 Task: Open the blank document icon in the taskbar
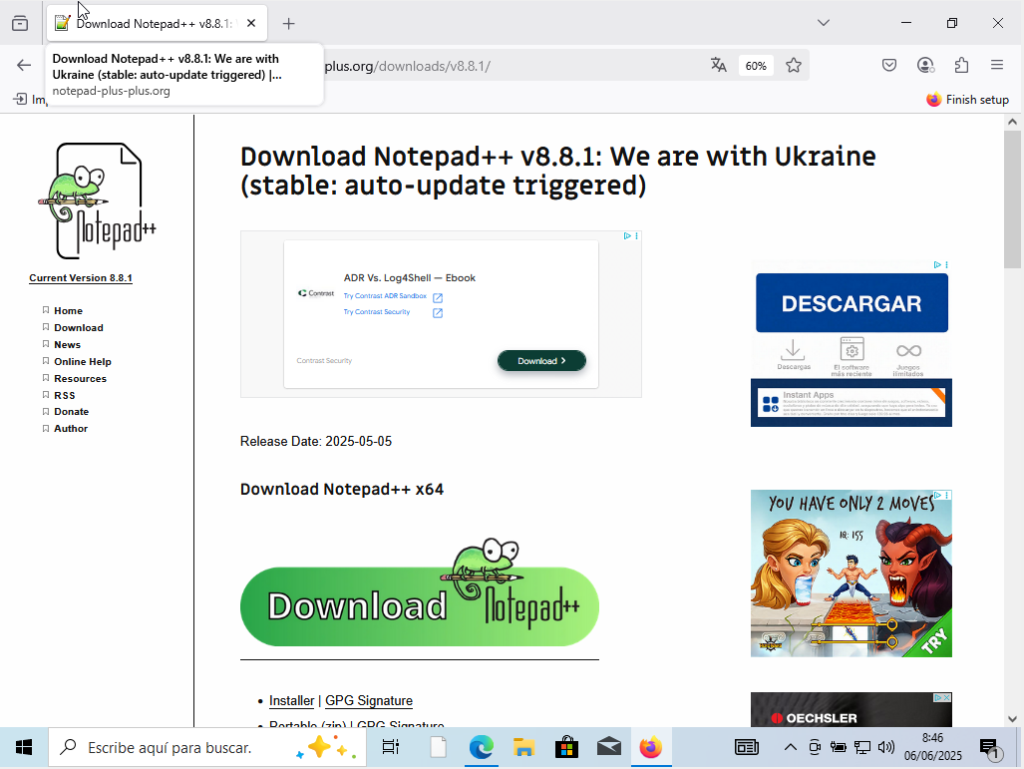coord(438,747)
